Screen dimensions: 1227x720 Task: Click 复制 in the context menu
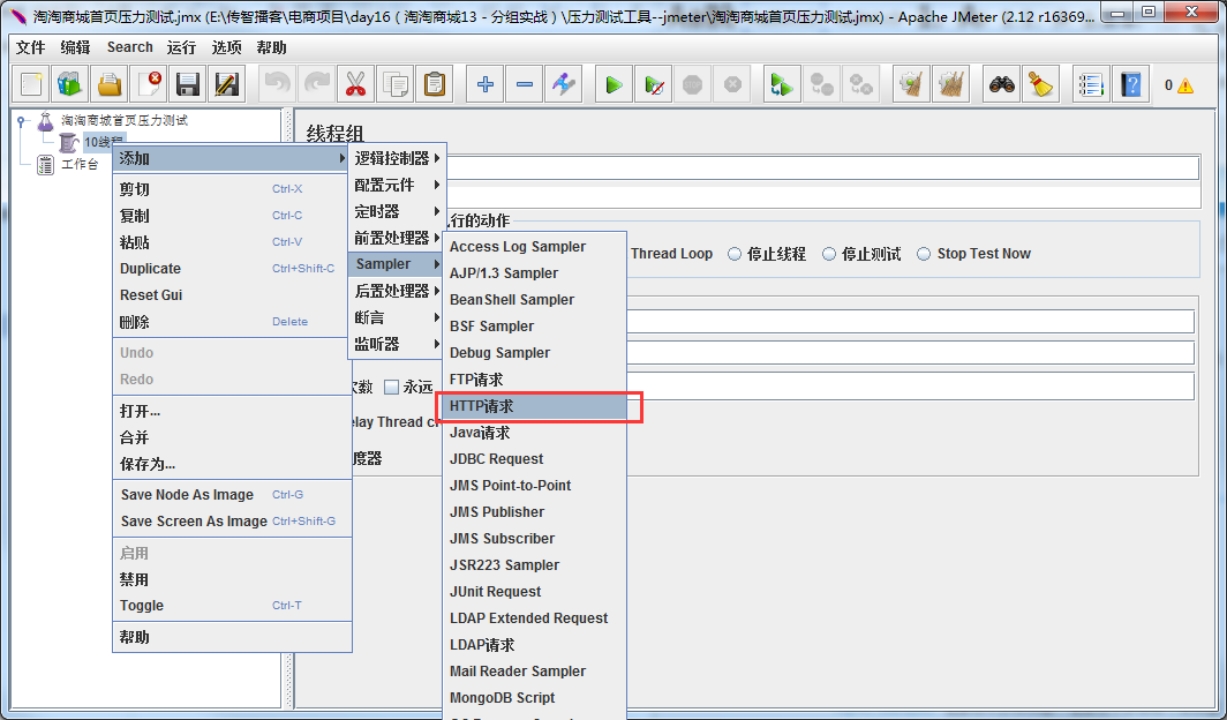(232, 216)
